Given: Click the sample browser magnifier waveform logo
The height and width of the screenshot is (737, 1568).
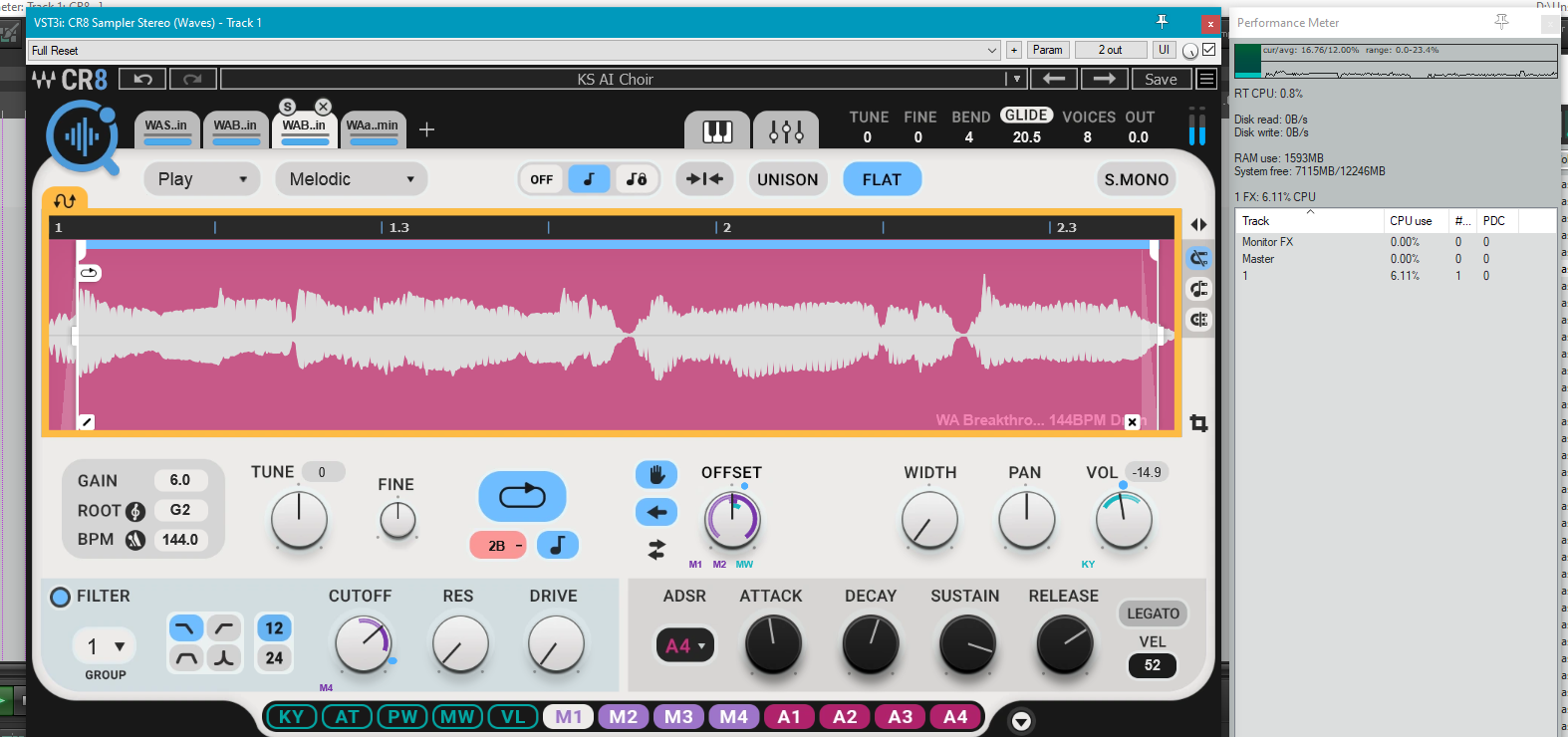Looking at the screenshot, I should point(83,136).
